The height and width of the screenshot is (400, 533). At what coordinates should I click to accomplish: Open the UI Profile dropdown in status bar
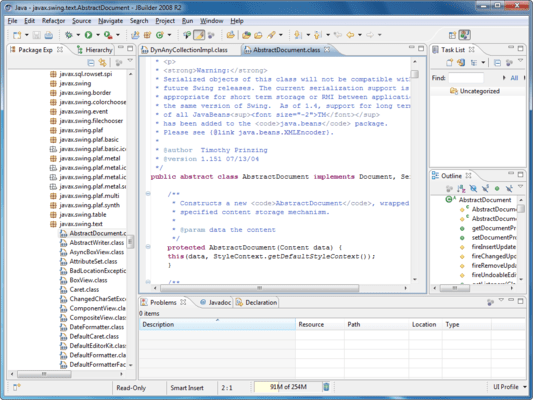(x=509, y=387)
